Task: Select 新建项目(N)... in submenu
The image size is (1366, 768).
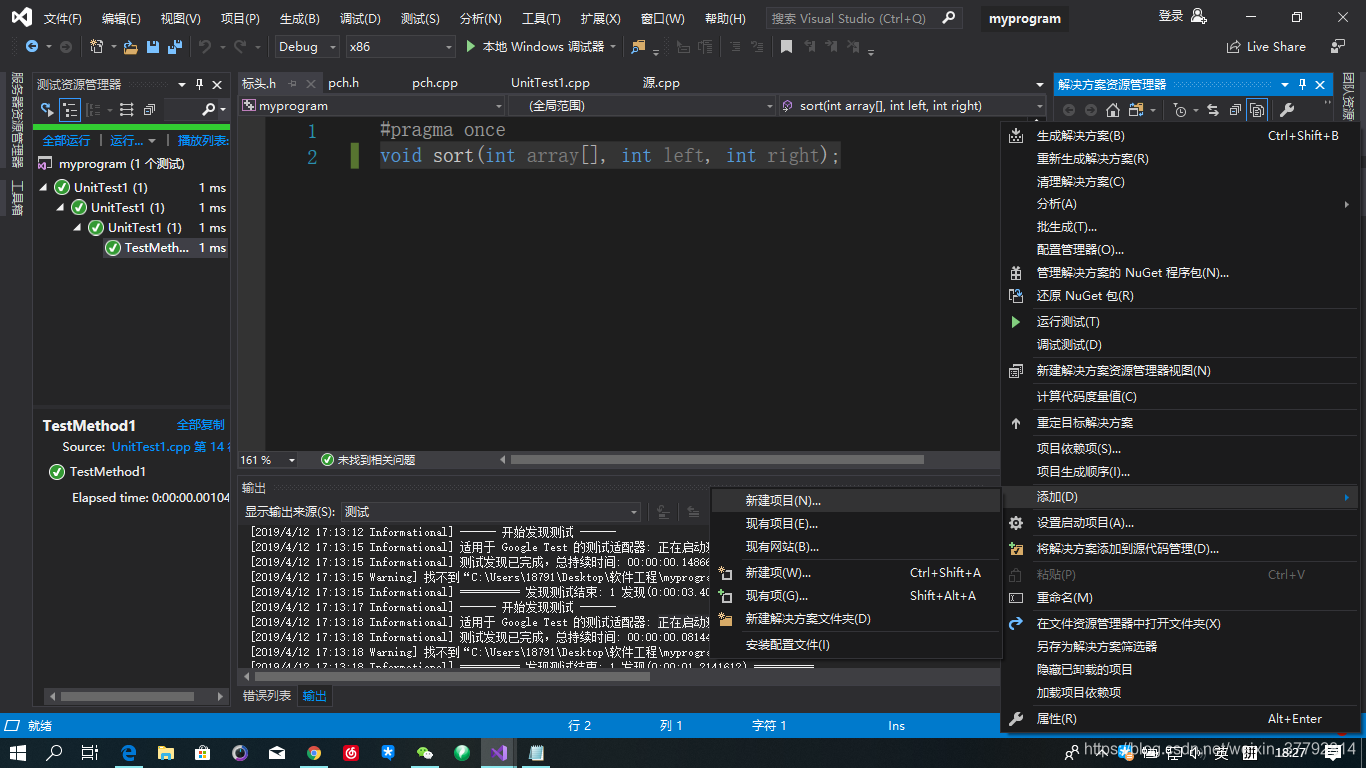Action: pos(855,500)
